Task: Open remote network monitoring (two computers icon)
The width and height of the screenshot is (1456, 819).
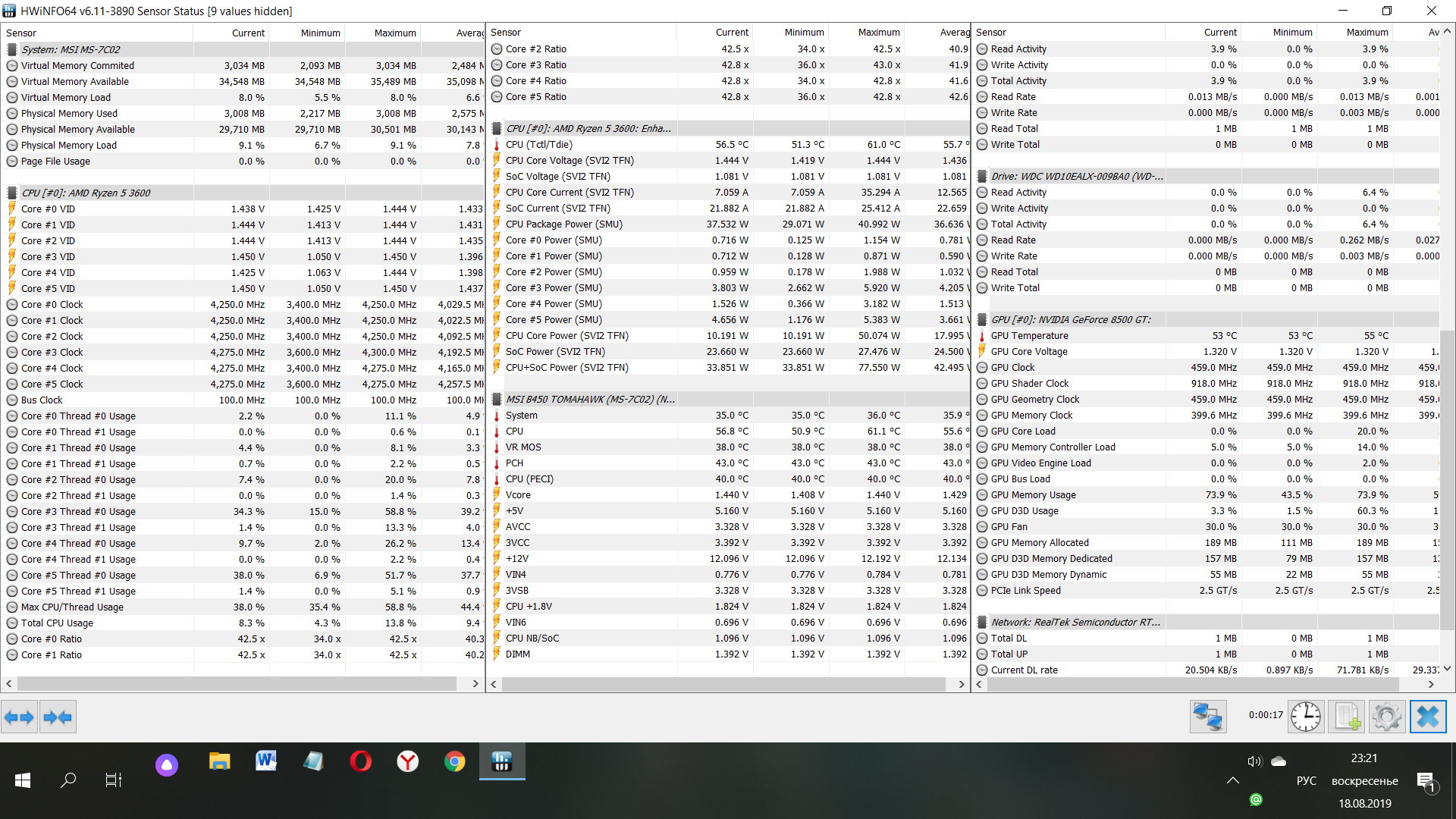Action: (x=1207, y=717)
